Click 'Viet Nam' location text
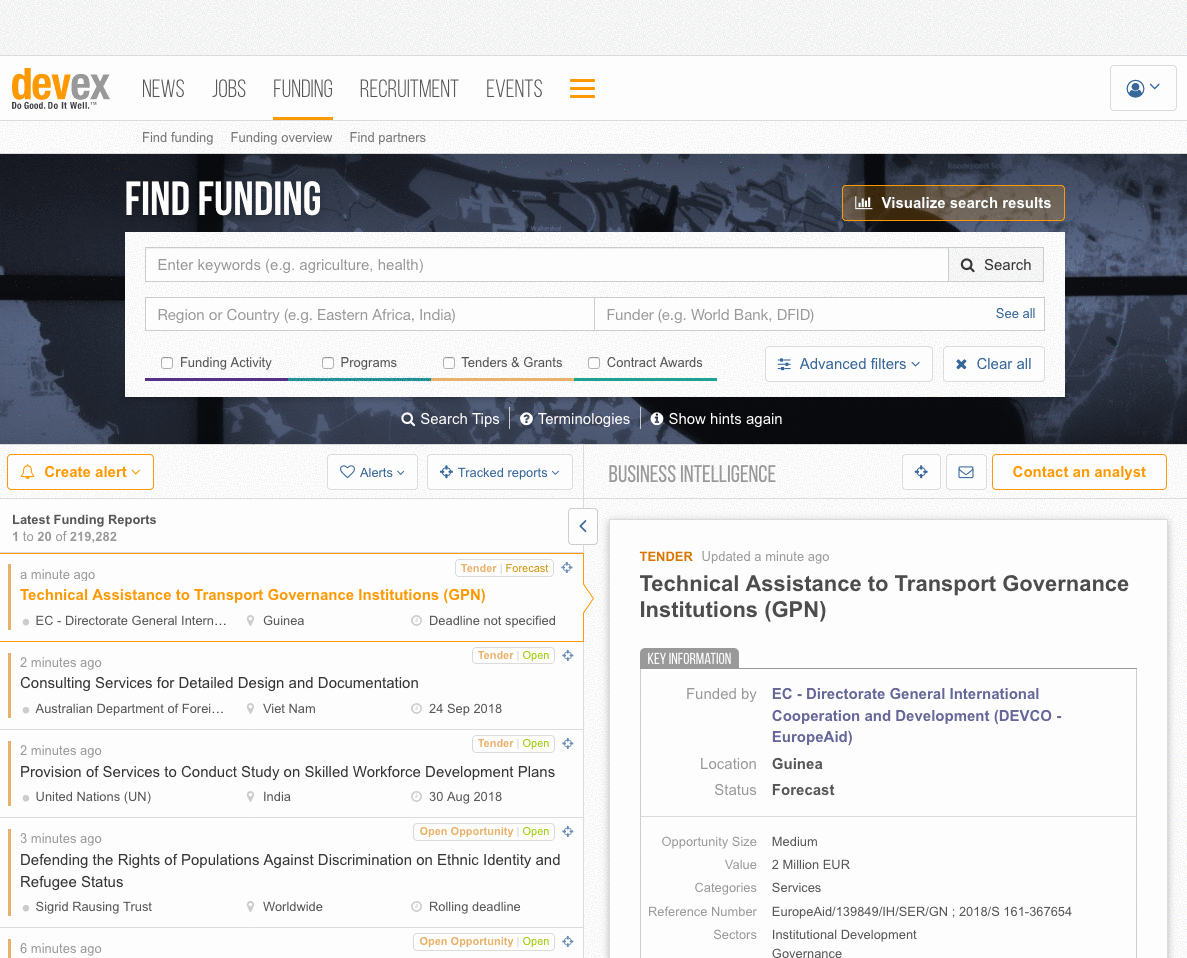The image size is (1187, 958). (289, 709)
